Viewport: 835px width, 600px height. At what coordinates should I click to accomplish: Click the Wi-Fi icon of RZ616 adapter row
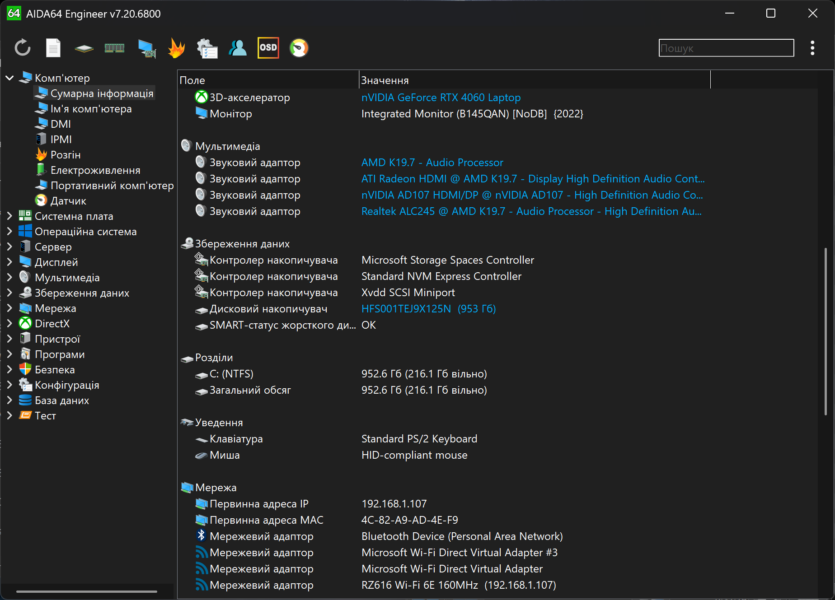[201, 585]
